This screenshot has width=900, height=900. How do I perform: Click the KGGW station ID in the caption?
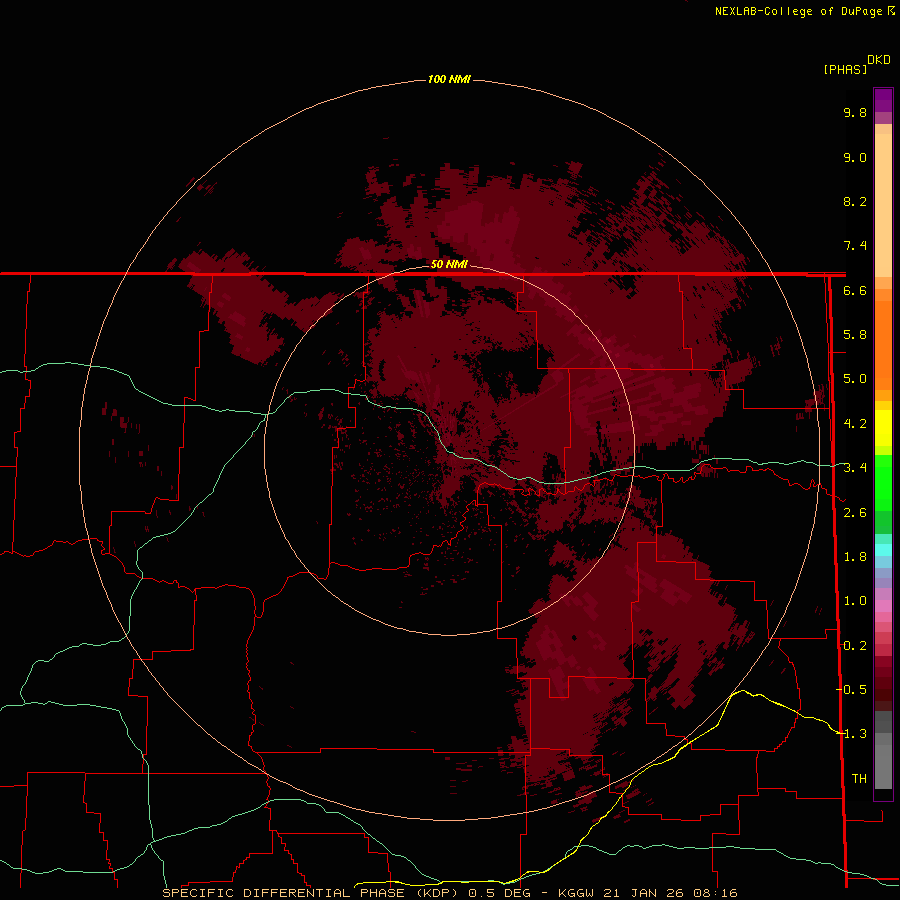tap(580, 893)
